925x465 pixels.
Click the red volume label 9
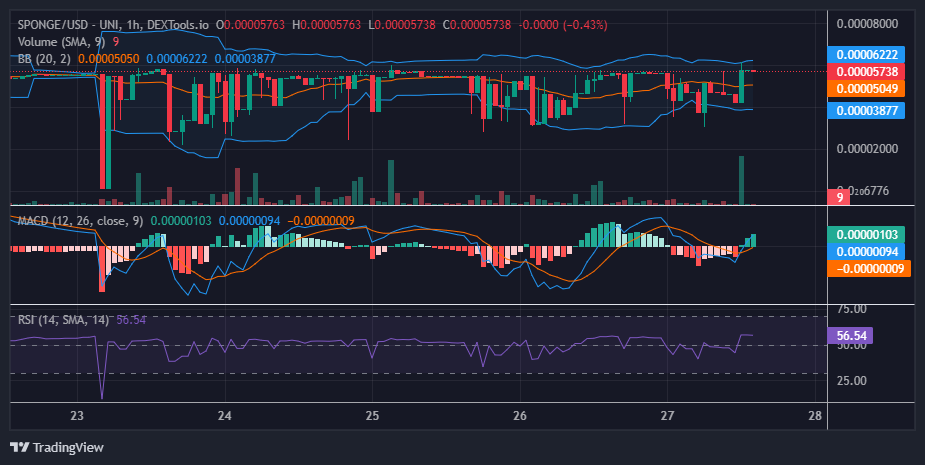coord(839,197)
